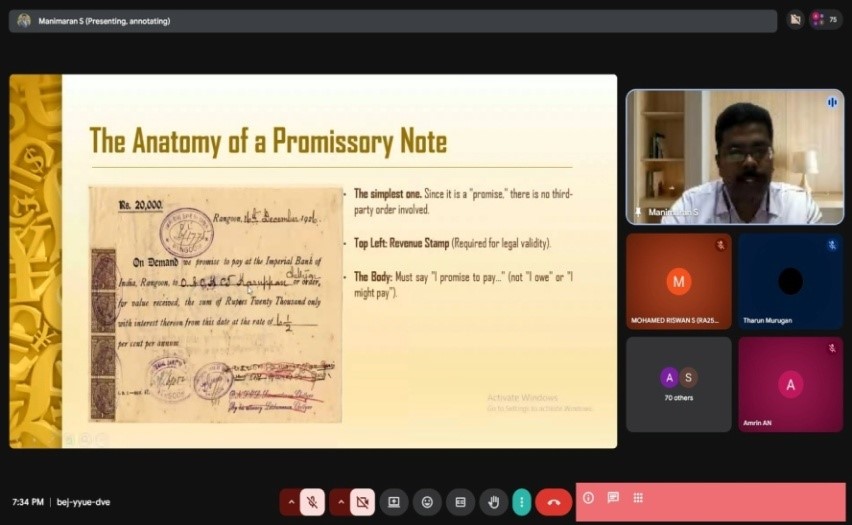Open the activities grid icon
The width and height of the screenshot is (852, 525).
pos(638,498)
